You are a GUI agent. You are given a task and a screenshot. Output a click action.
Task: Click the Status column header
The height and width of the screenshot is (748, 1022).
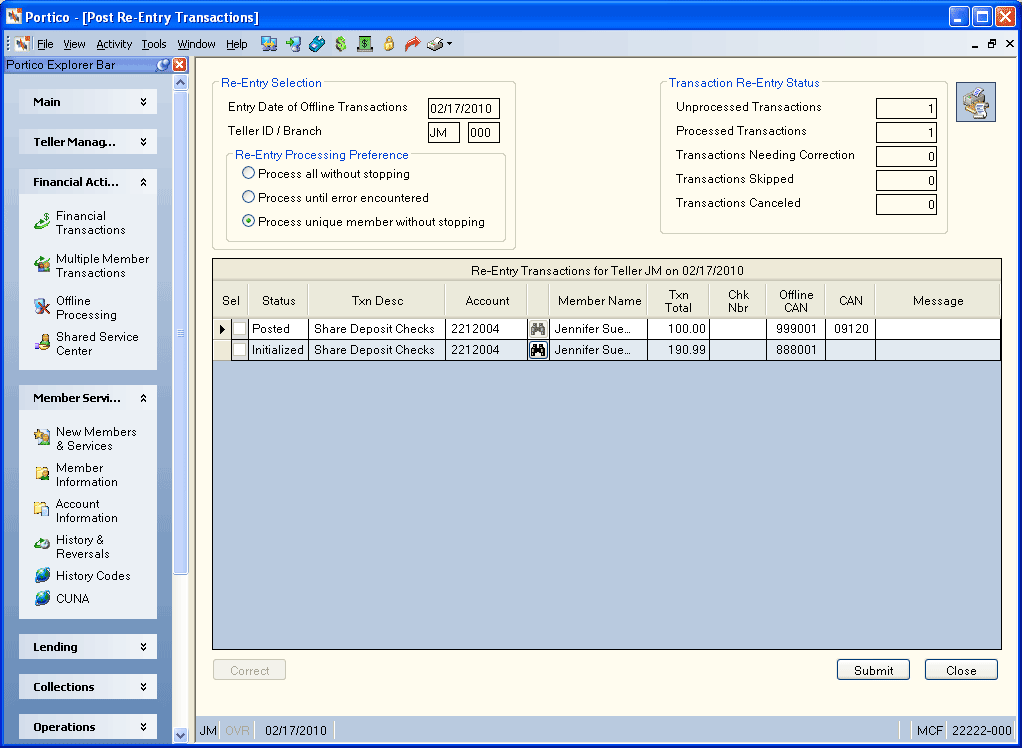coord(278,300)
